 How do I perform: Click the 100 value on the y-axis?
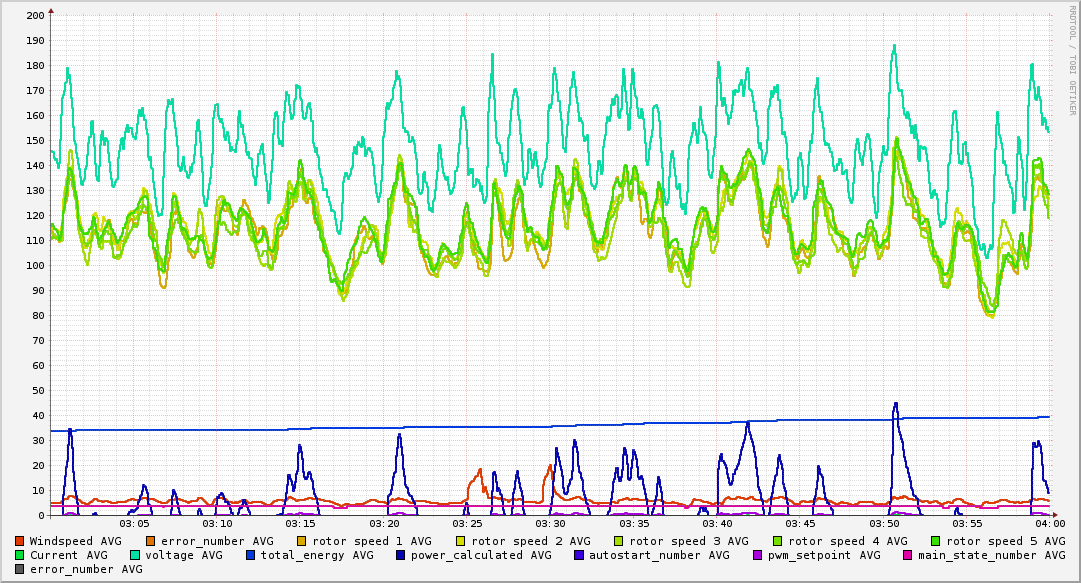(x=35, y=266)
